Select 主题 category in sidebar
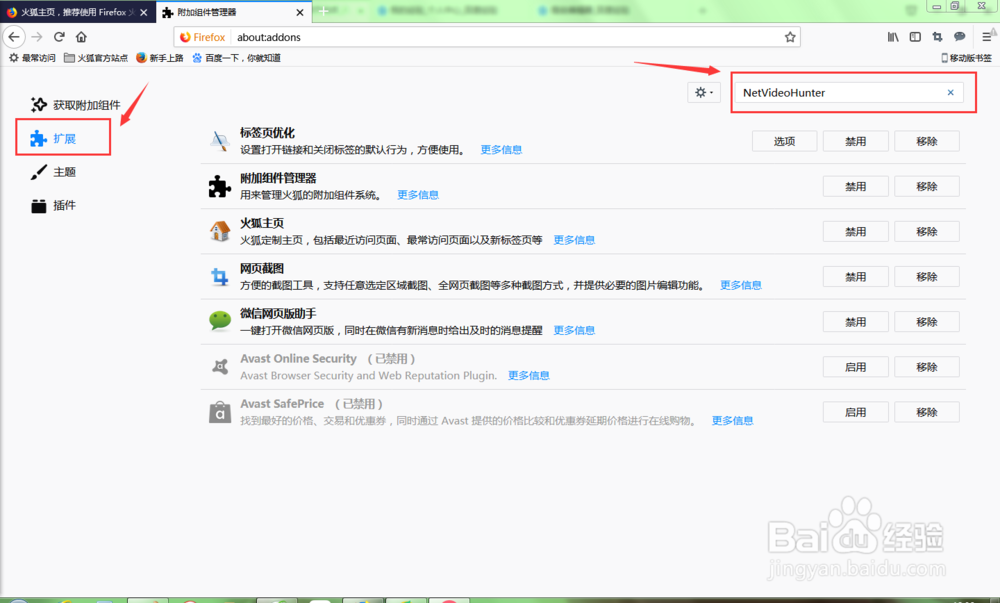1000x603 pixels. tap(54, 172)
